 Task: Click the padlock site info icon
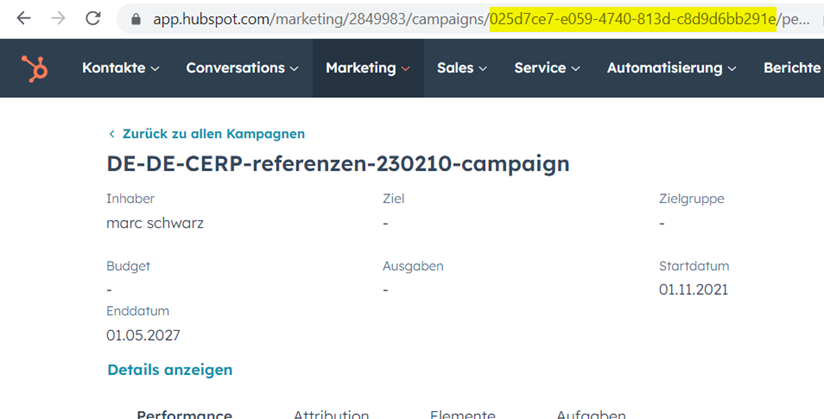coord(135,19)
